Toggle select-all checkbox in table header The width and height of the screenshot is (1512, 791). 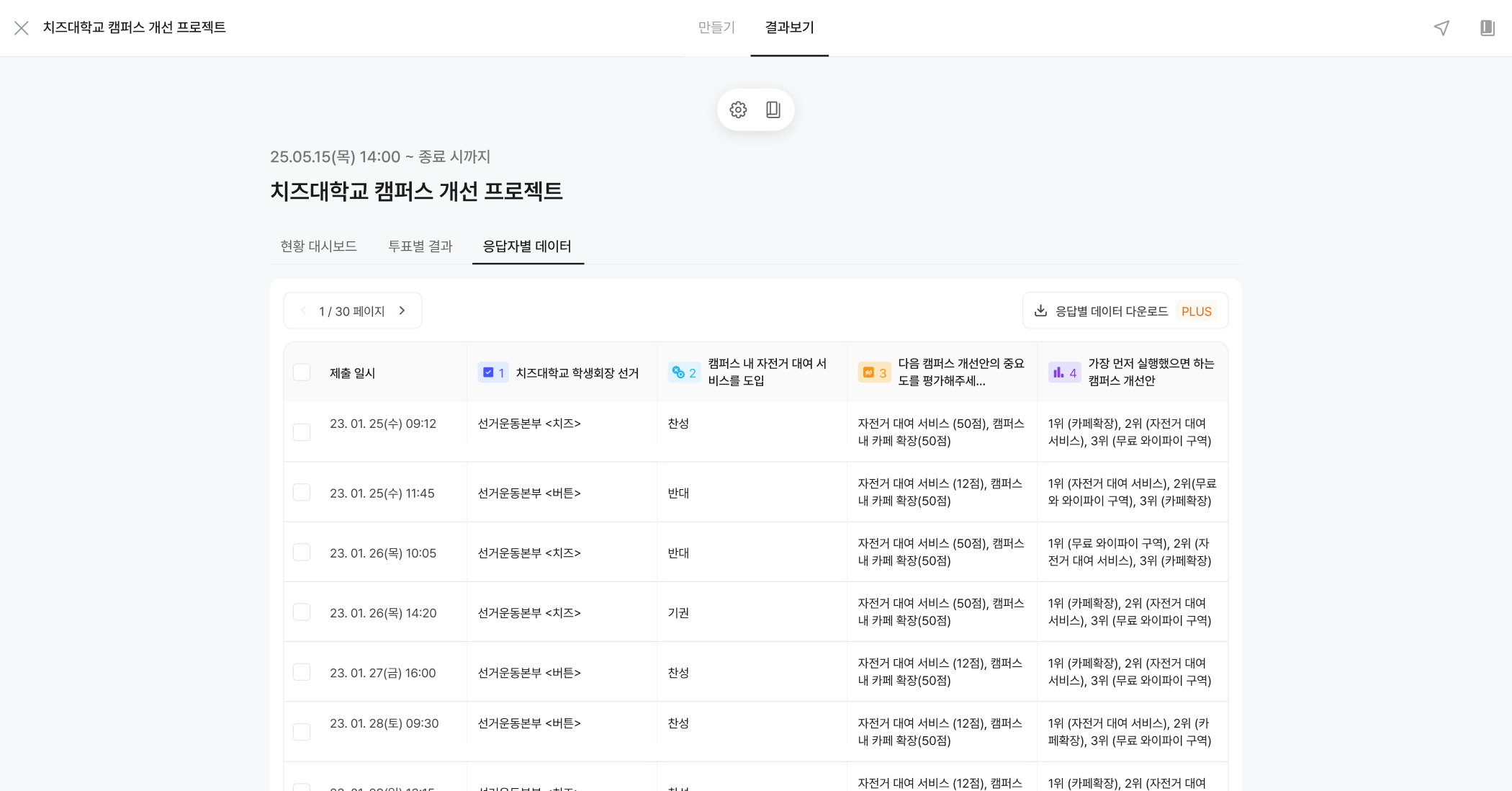[x=302, y=372]
